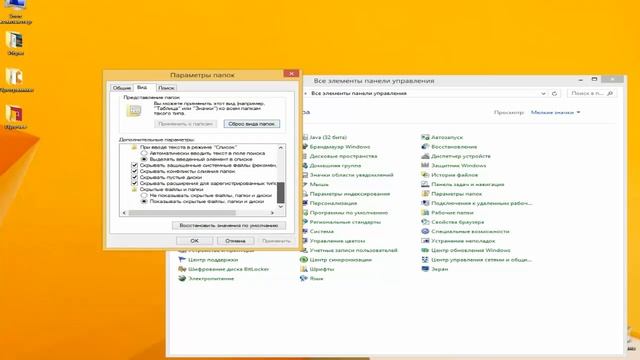Image resolution: width=640 pixels, height=360 pixels.
Task: Select Показывать скрытые файлы, папки и диски
Action: pos(144,202)
